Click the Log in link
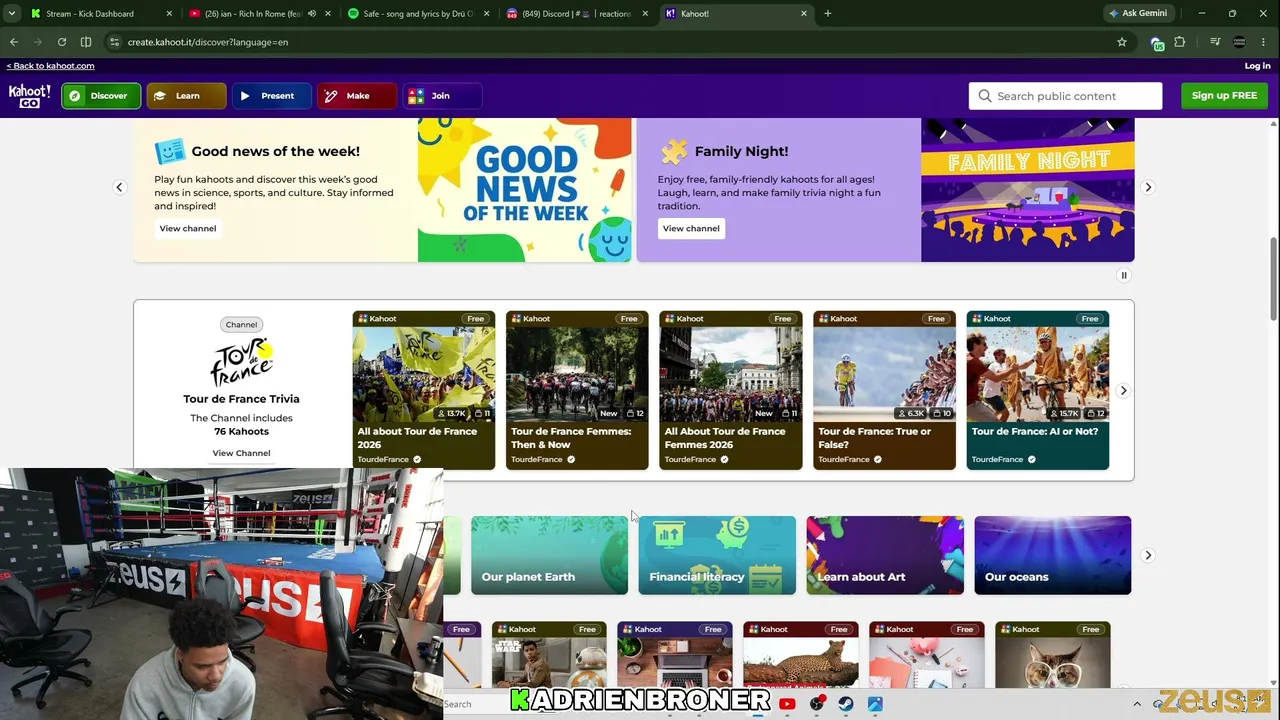Screen dimensions: 1280x720 (1257, 66)
